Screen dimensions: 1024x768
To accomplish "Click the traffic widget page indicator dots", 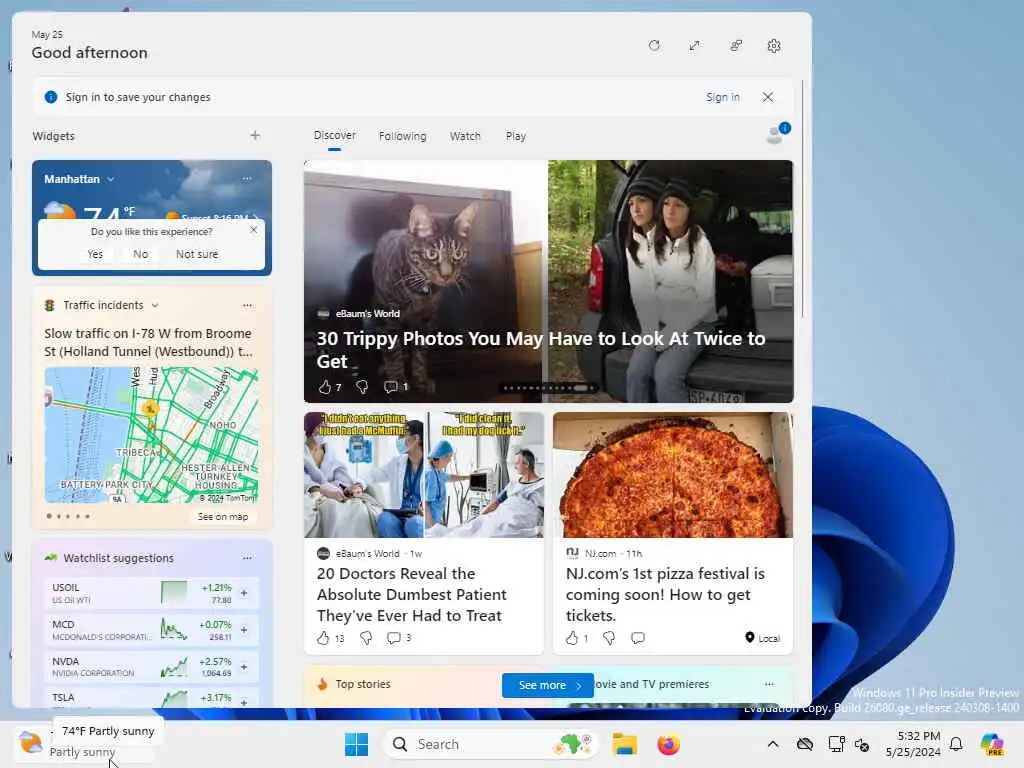I will pyautogui.click(x=69, y=517).
